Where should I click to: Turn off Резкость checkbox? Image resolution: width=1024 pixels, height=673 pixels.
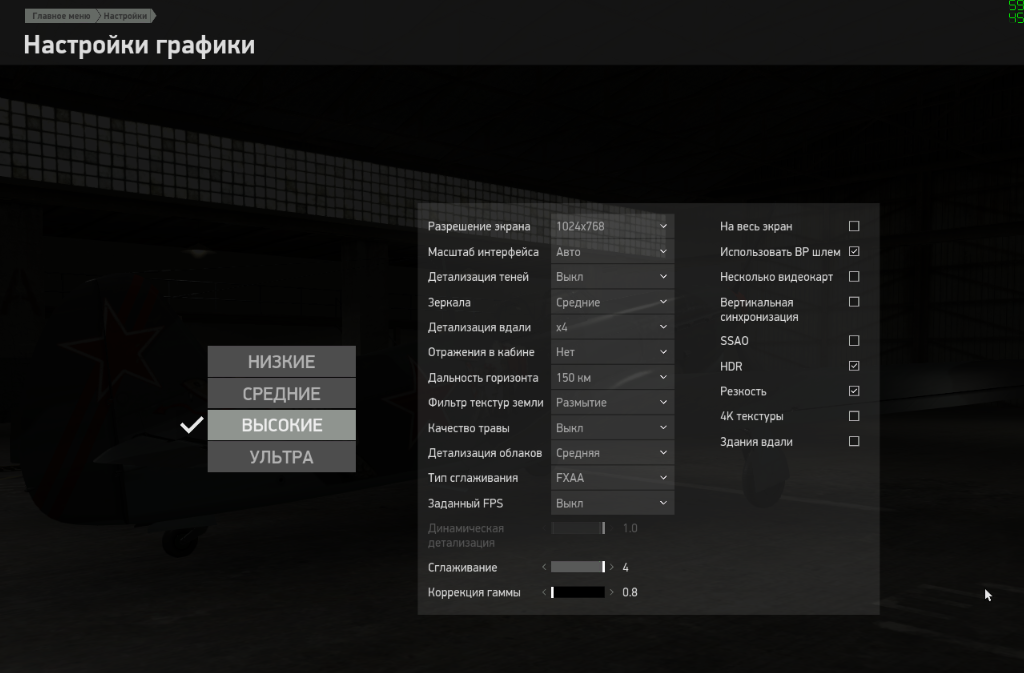click(x=854, y=391)
